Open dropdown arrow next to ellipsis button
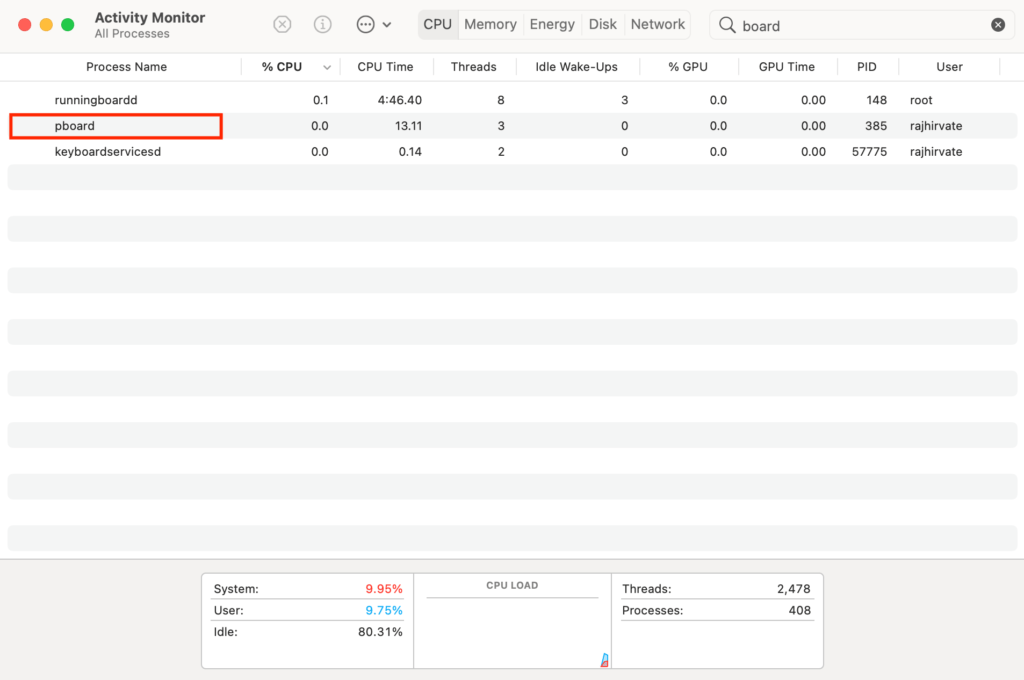The width and height of the screenshot is (1024, 680). (x=387, y=25)
